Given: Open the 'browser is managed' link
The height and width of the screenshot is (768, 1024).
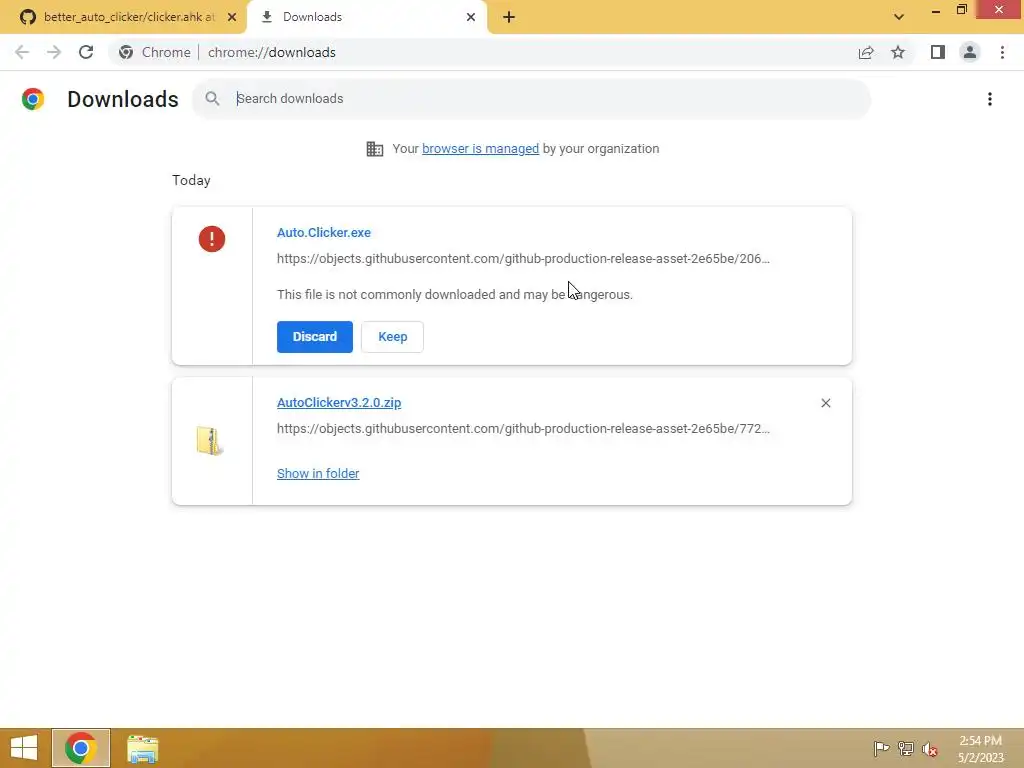Looking at the screenshot, I should (x=480, y=149).
